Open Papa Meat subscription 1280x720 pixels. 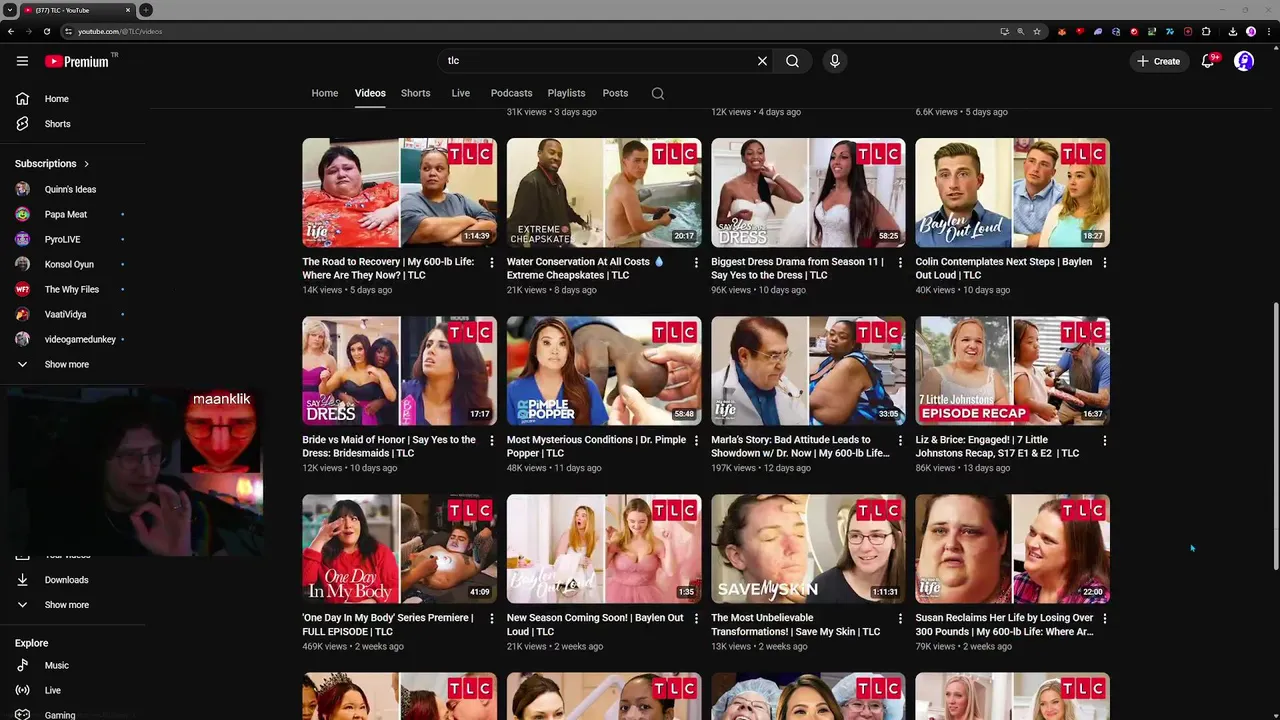pyautogui.click(x=66, y=214)
